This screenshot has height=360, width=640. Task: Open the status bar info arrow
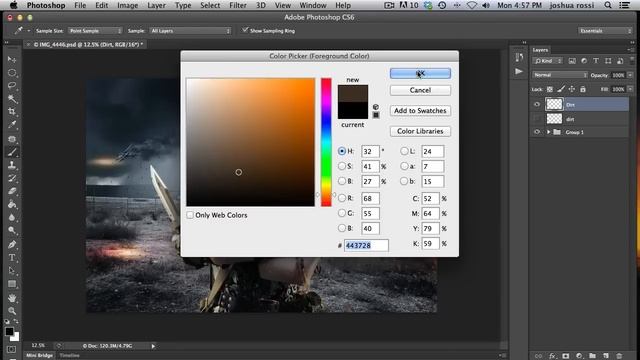point(153,346)
